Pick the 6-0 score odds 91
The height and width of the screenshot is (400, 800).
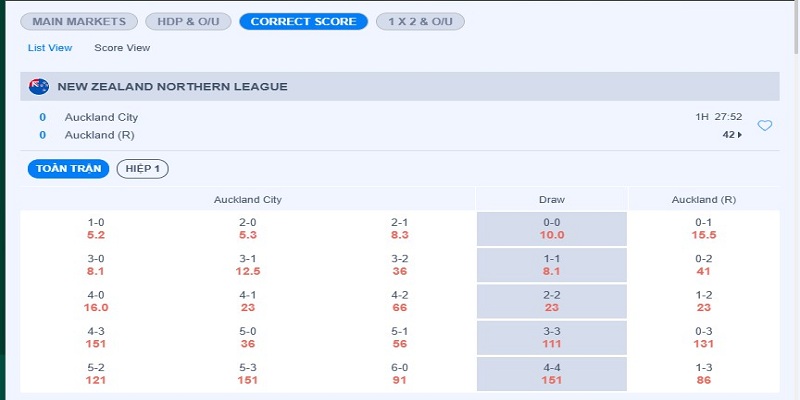[400, 373]
